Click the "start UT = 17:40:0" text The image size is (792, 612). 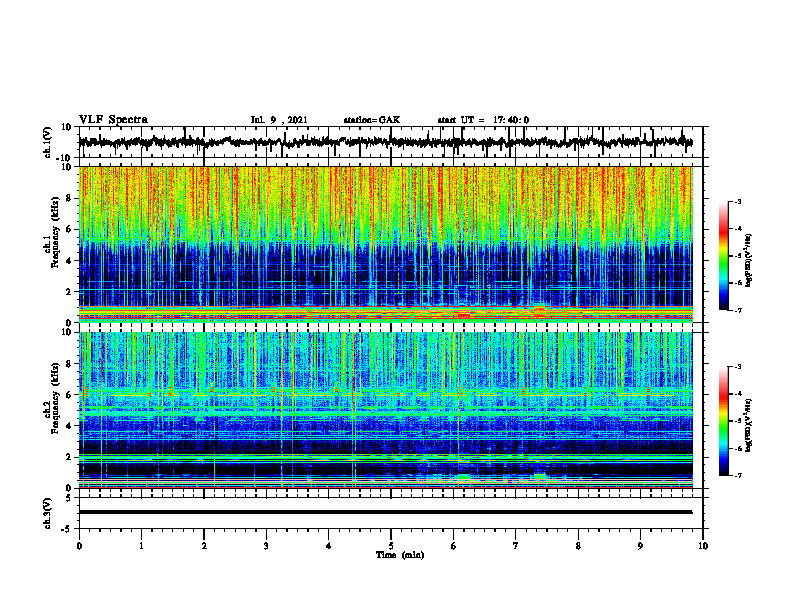click(x=483, y=120)
